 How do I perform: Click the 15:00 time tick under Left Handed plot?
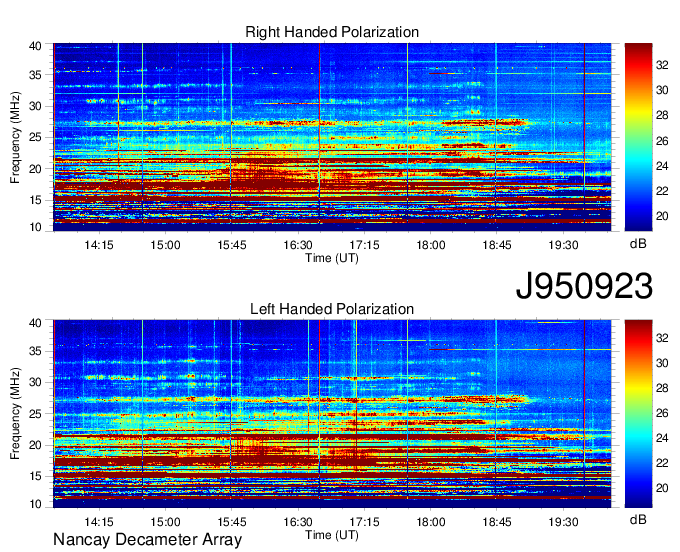[x=165, y=522]
